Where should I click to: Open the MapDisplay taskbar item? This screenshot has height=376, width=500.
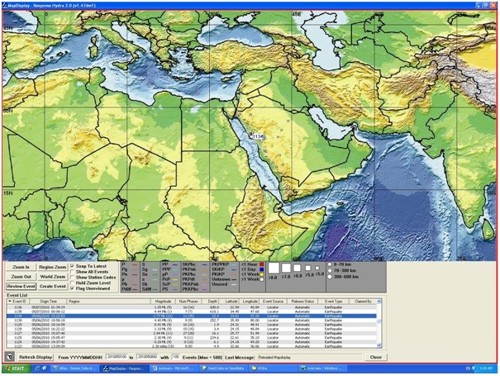(124, 369)
